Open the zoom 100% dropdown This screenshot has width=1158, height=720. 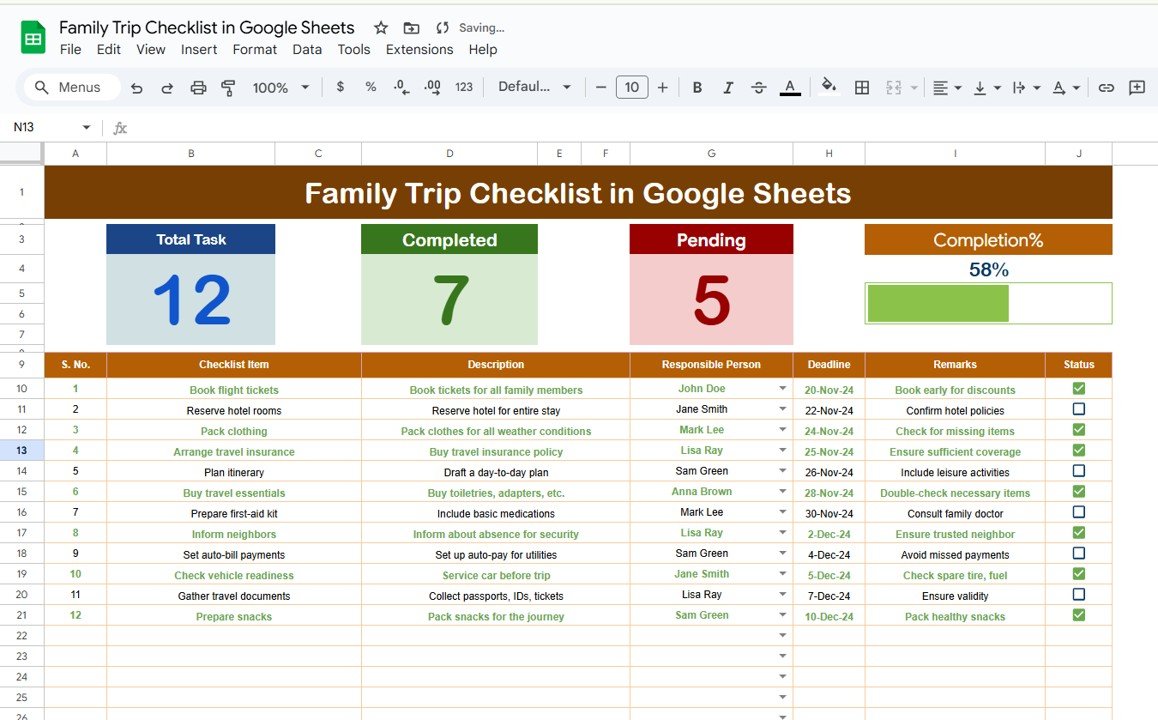coord(281,87)
